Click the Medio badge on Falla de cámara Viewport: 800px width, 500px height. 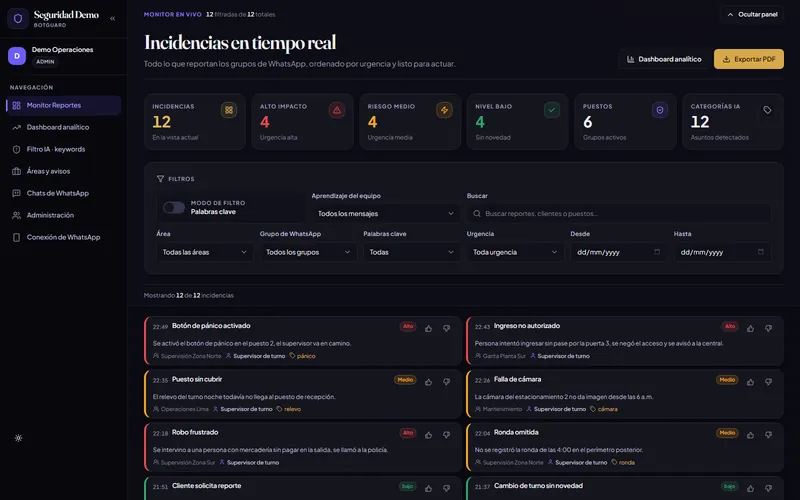pyautogui.click(x=727, y=380)
